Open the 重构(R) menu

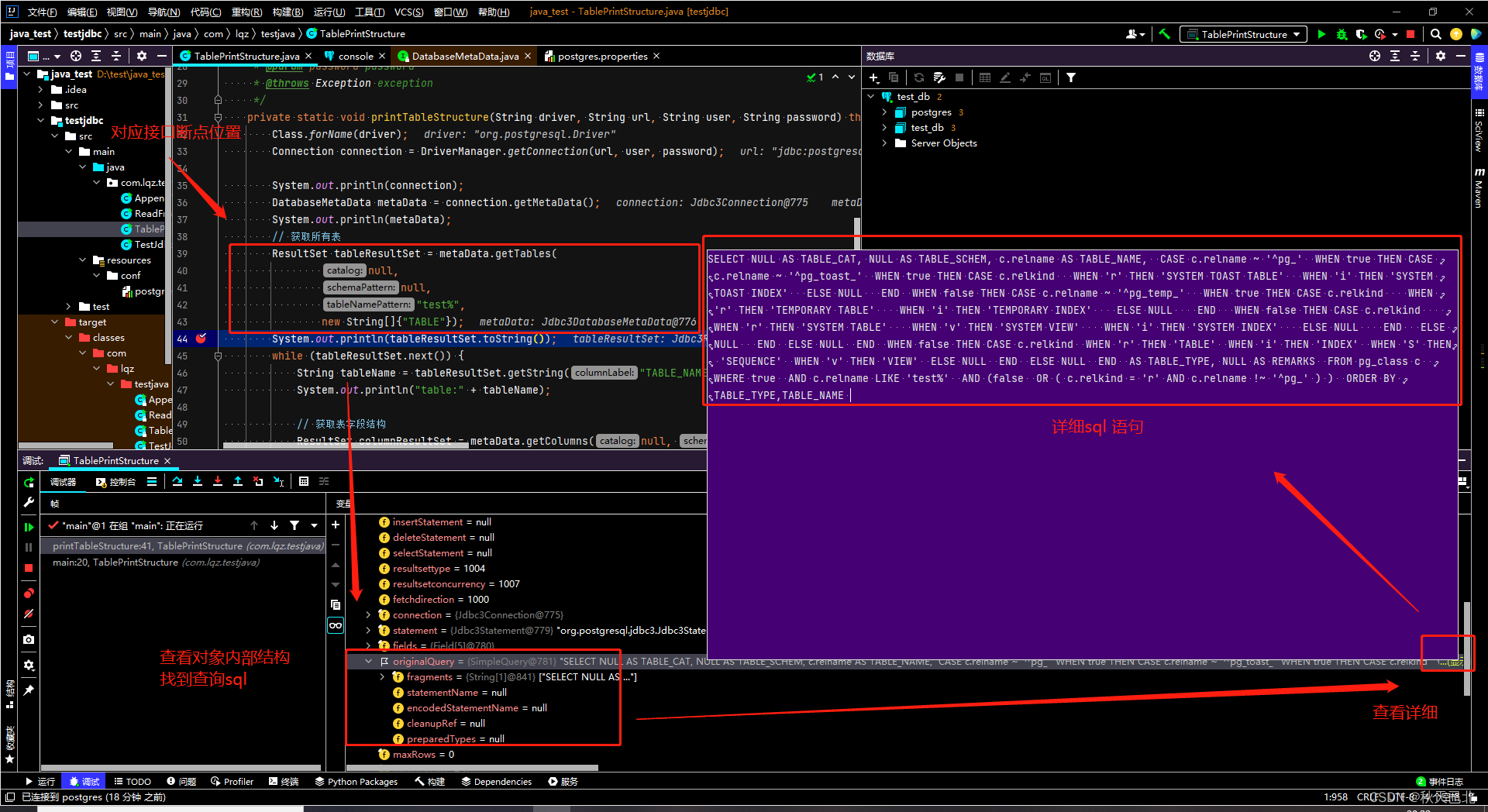[246, 12]
